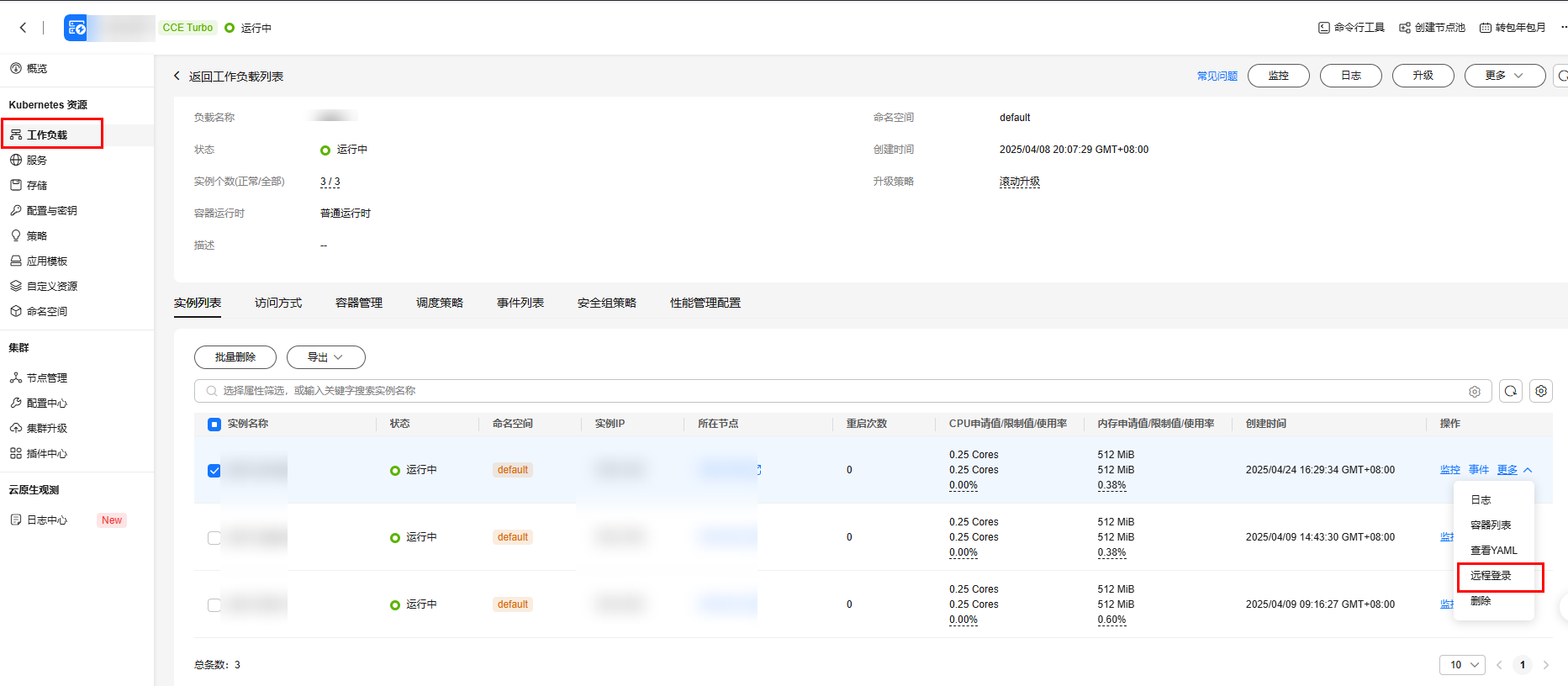
Task: Toggle the select-all checkbox in table header
Action: tap(214, 425)
